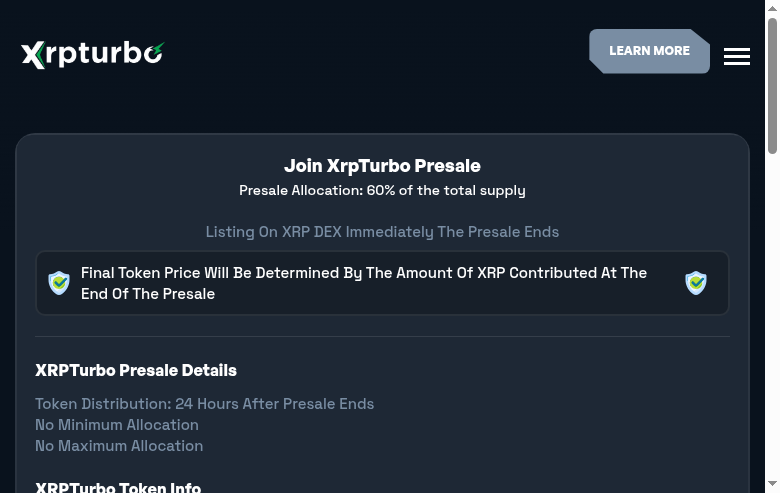Open the hamburger navigation menu
The height and width of the screenshot is (493, 780).
(737, 57)
